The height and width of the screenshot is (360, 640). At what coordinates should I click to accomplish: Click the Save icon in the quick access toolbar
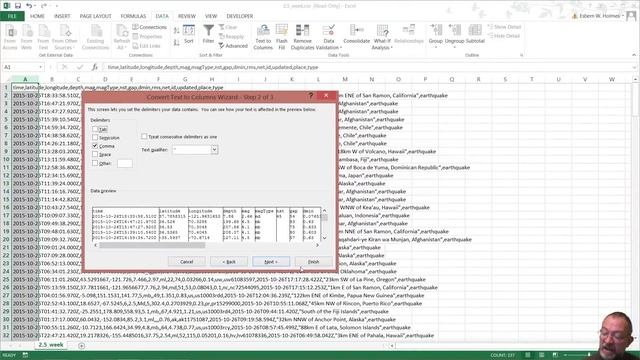tap(18, 6)
